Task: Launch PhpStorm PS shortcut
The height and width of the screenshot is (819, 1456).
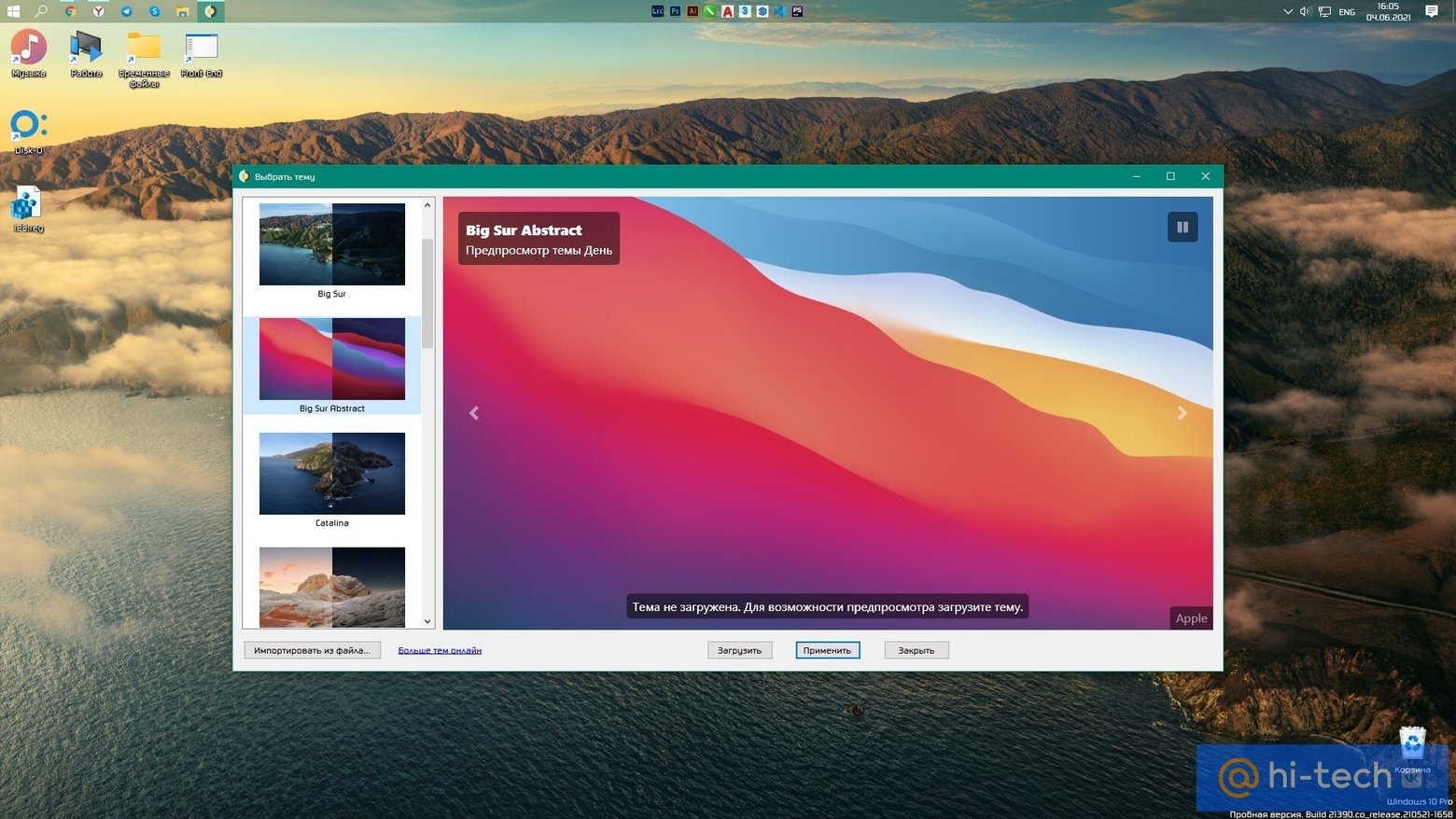Action: tap(797, 11)
